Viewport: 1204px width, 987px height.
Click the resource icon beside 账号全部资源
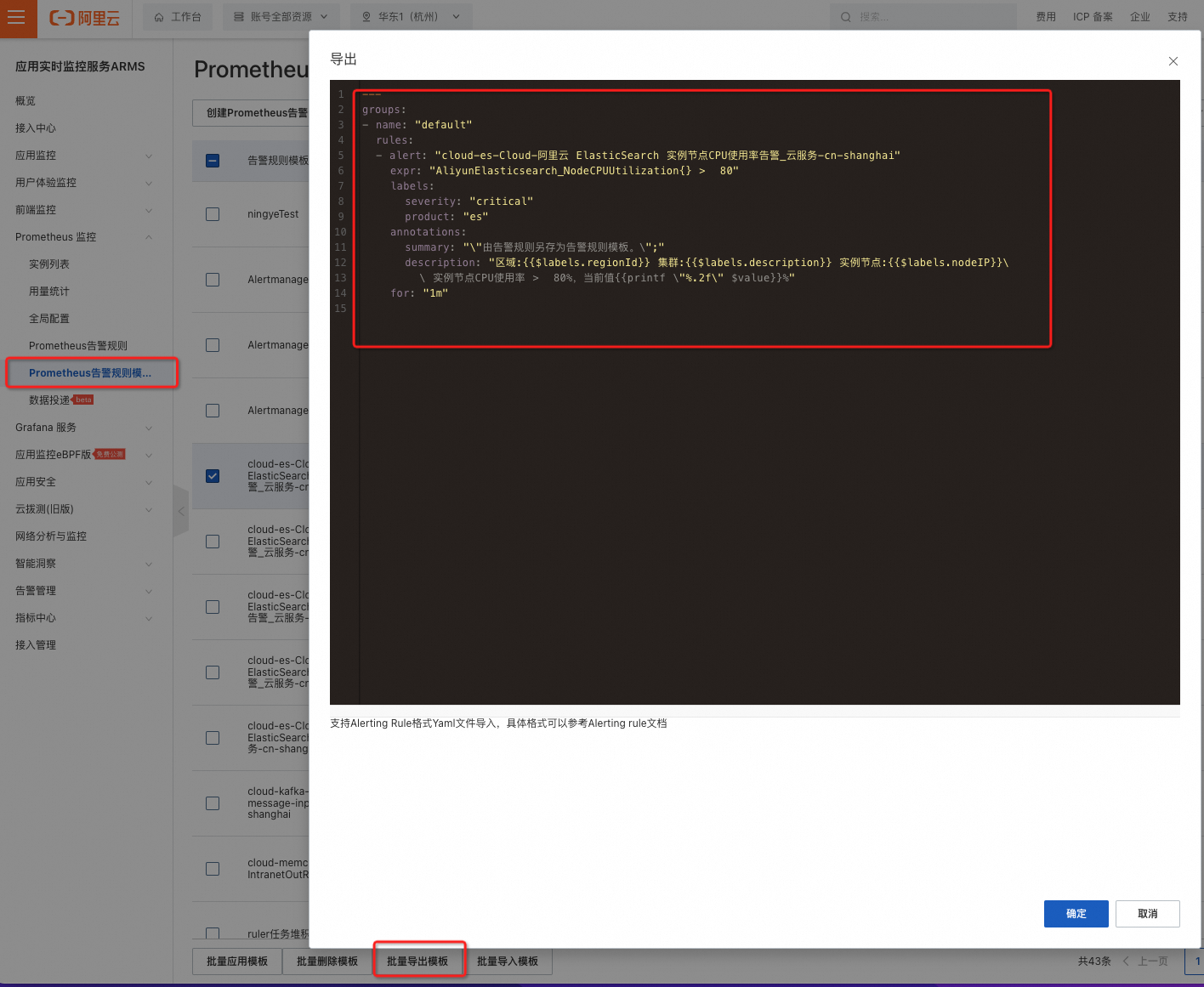coord(239,17)
